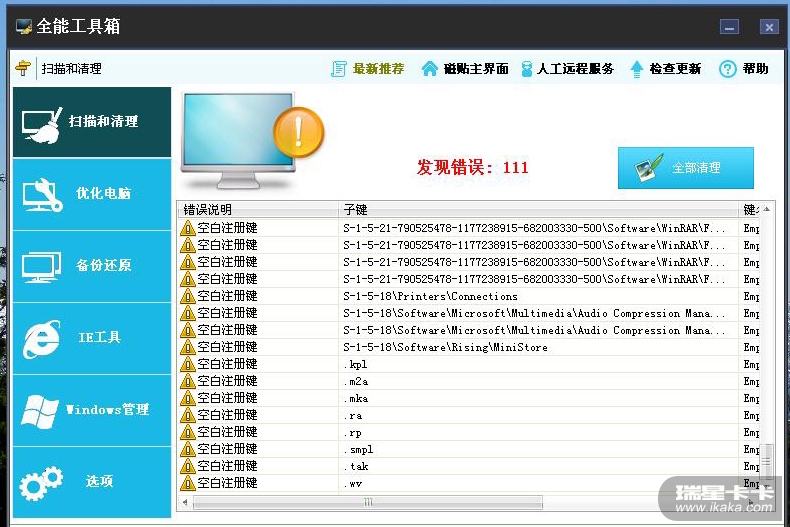Click the 最新推荐 notepad icon
The width and height of the screenshot is (790, 527).
point(339,69)
